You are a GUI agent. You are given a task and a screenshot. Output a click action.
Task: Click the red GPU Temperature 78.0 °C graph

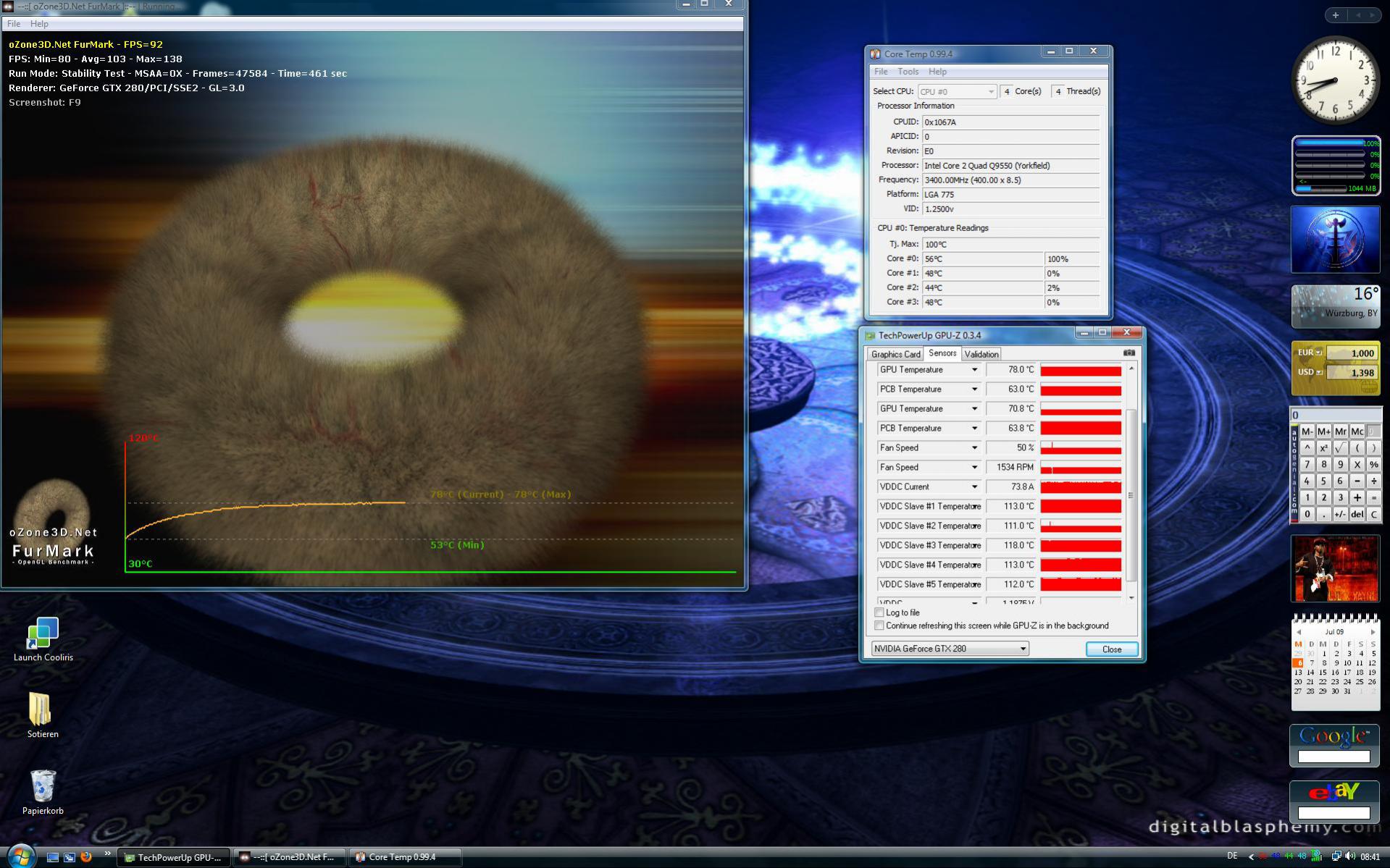coord(1081,370)
